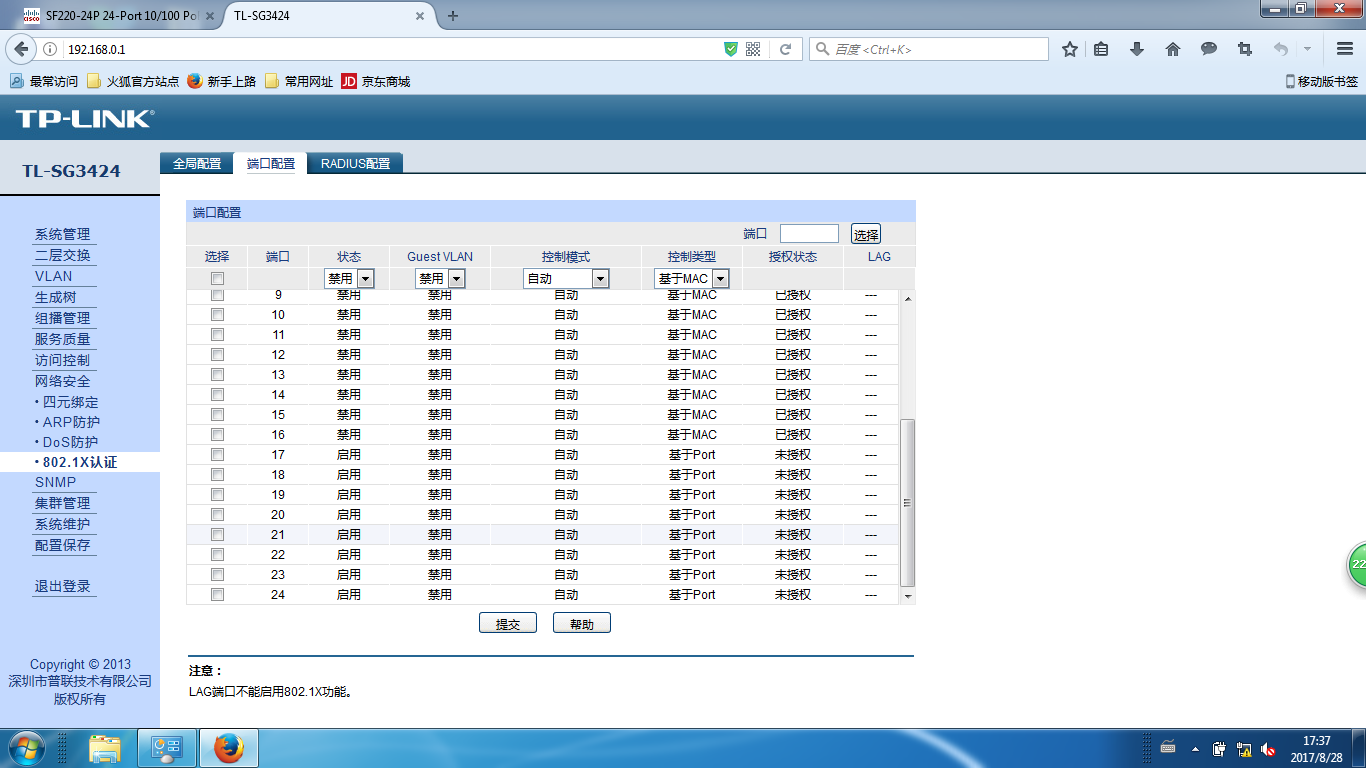Open the JD 京东商城 bookmark
The image size is (1366, 768).
(376, 82)
